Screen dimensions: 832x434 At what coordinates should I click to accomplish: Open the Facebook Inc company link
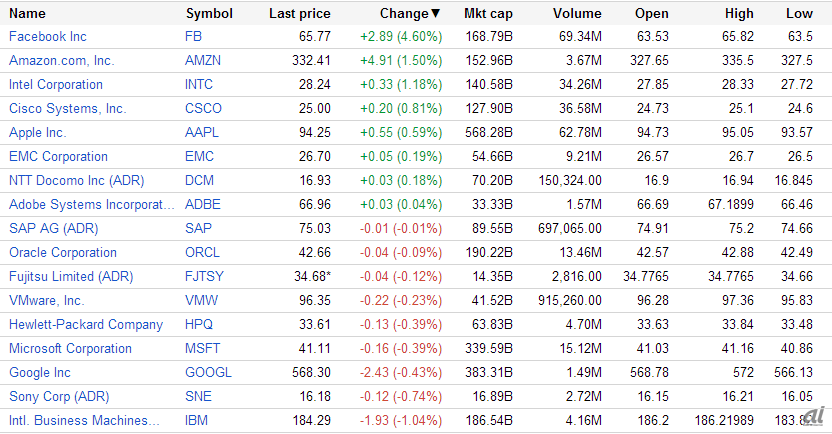(x=48, y=36)
